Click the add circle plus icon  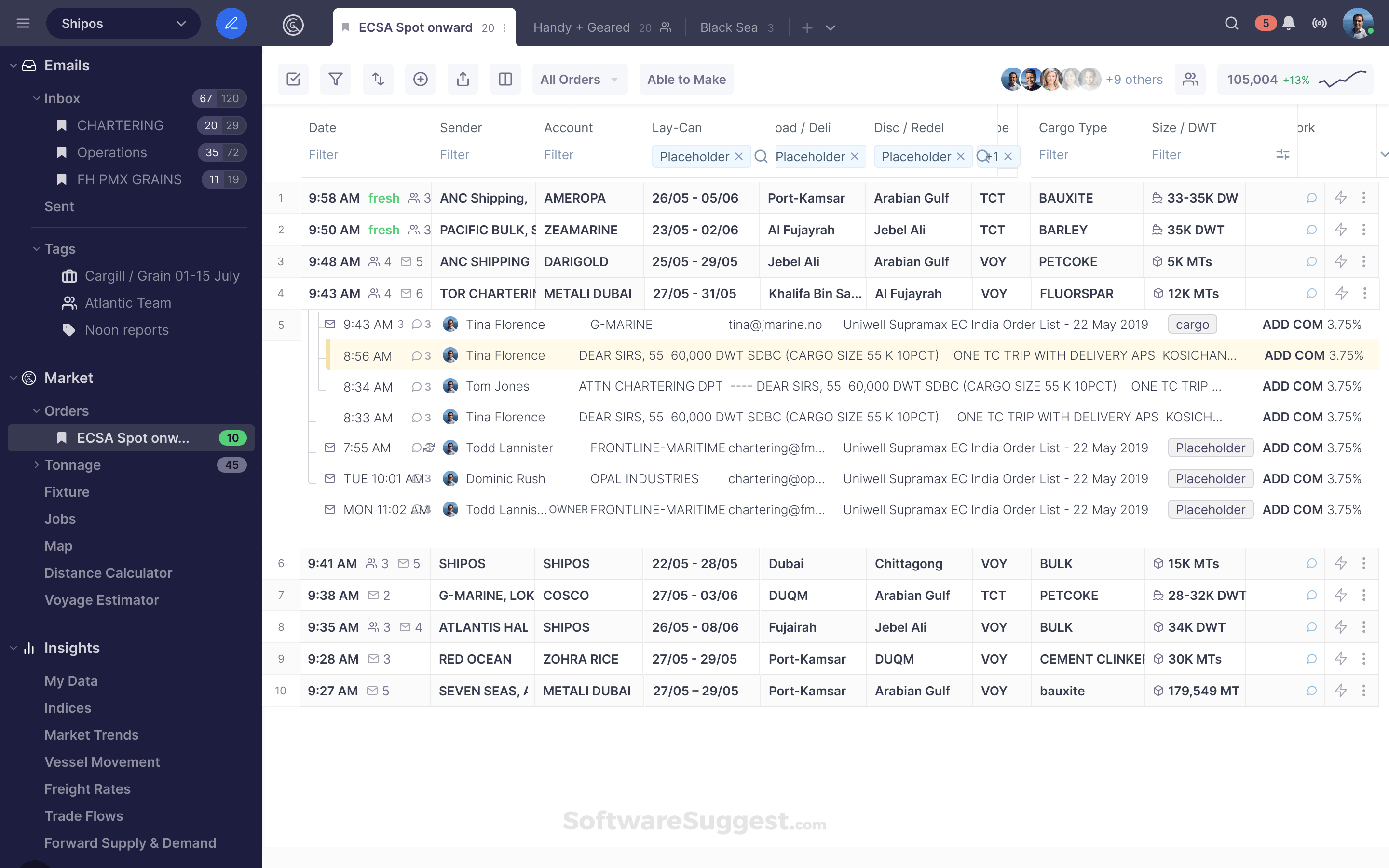[x=420, y=79]
